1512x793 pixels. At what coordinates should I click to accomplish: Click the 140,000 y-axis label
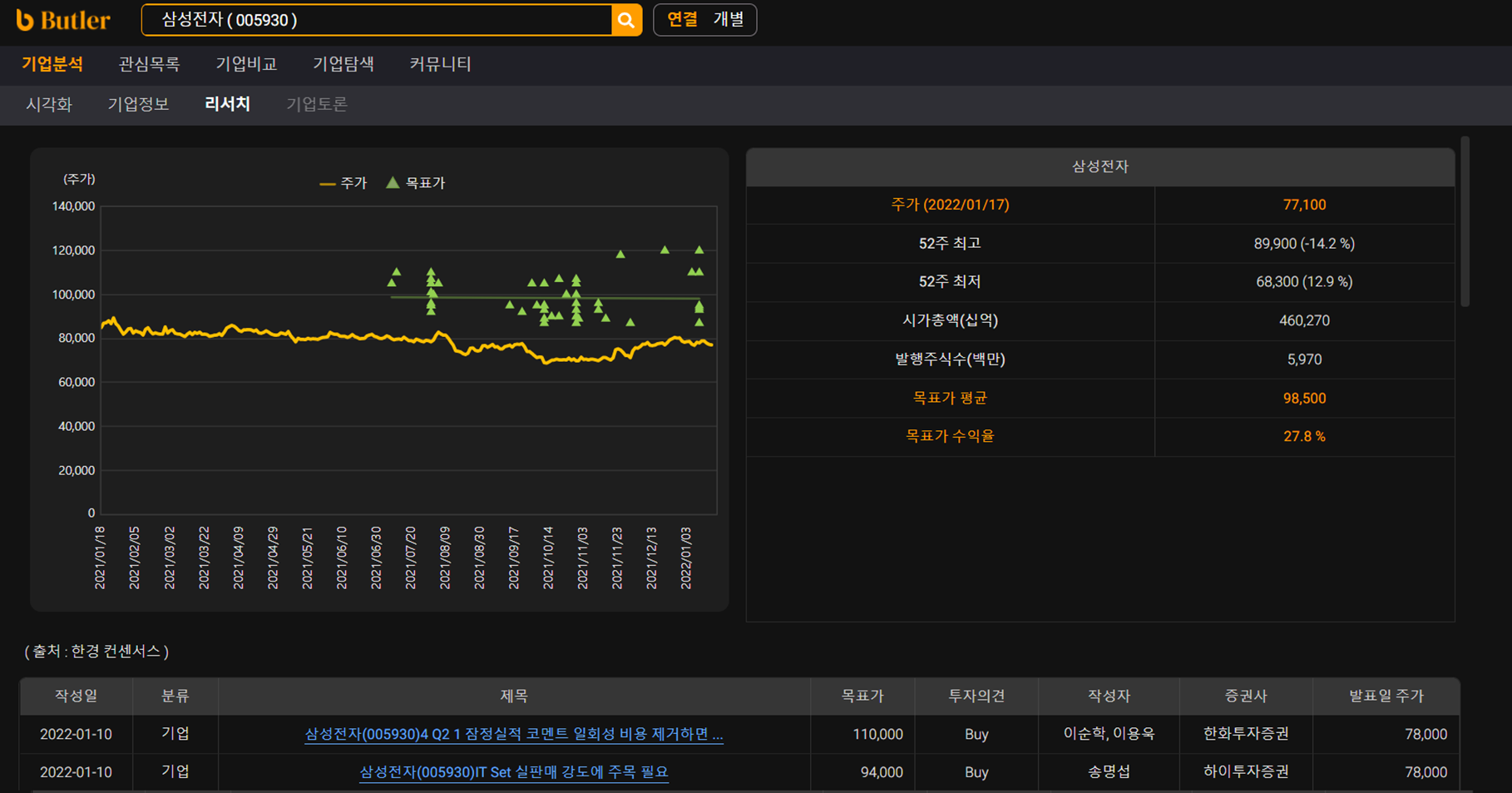[x=74, y=206]
